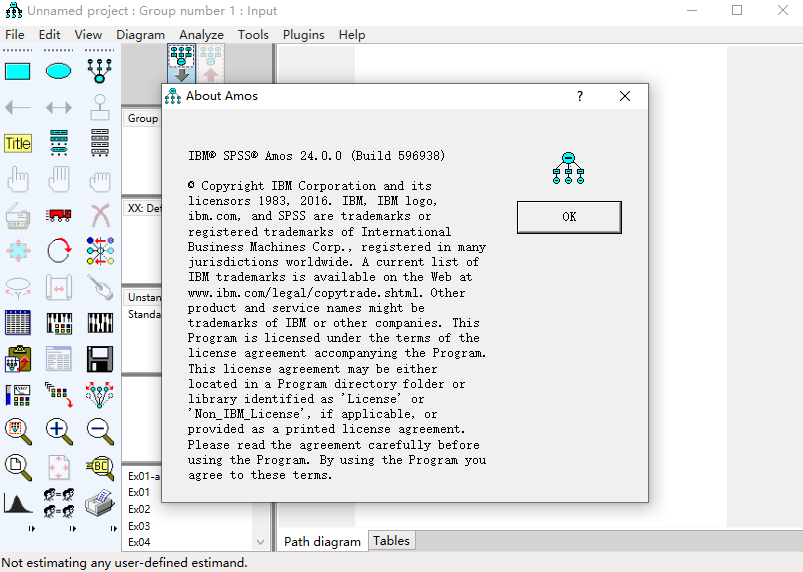The image size is (803, 572).
Task: Toggle view output path diagram button
Action: point(210,63)
